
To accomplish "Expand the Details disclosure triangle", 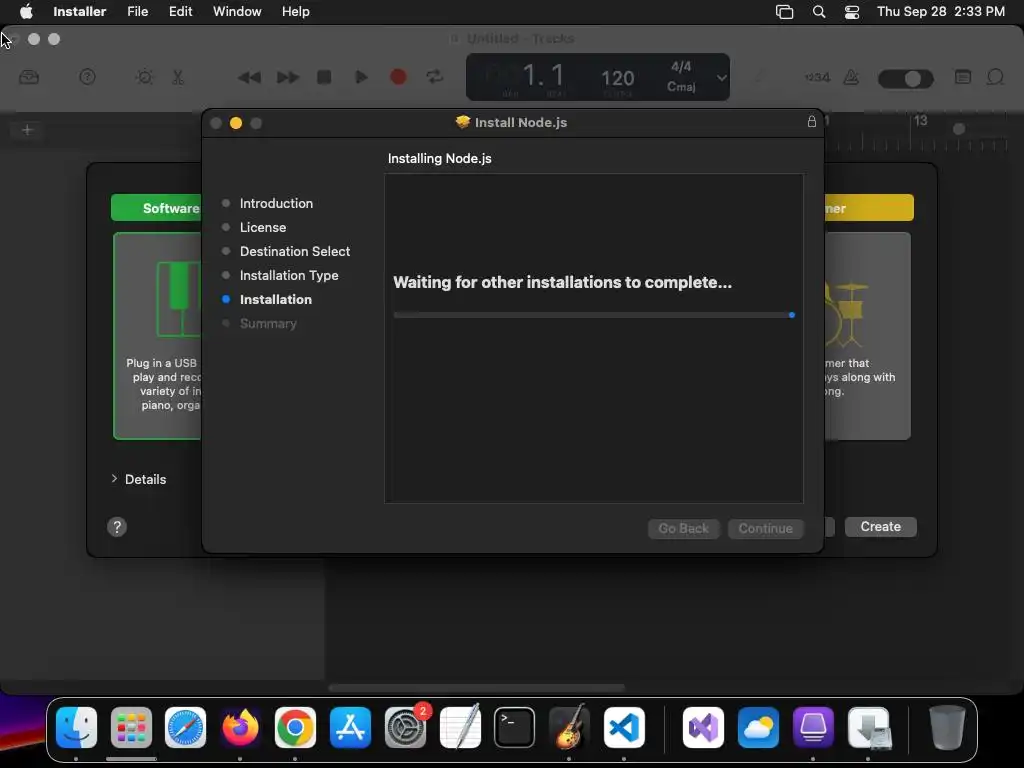I will pyautogui.click(x=114, y=479).
